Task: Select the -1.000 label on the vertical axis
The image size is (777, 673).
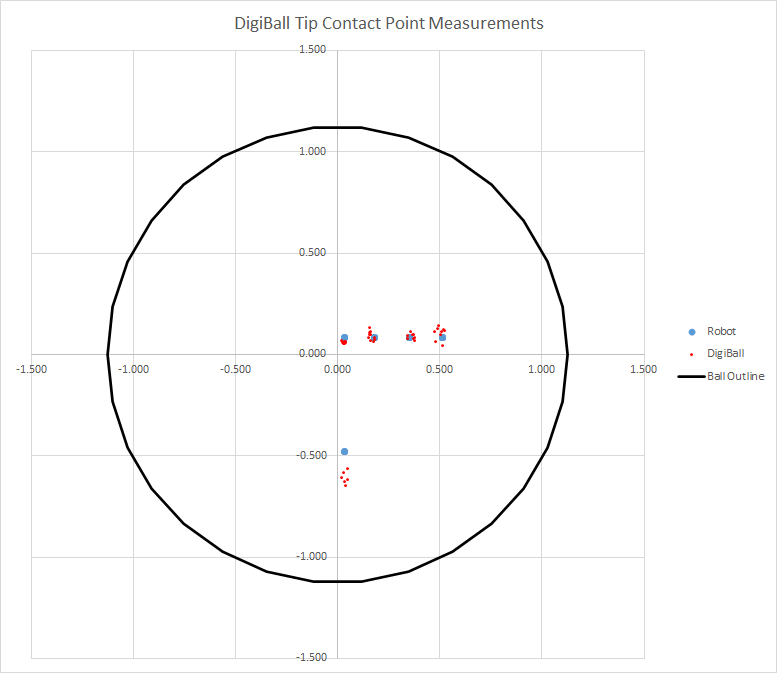Action: pyautogui.click(x=311, y=557)
